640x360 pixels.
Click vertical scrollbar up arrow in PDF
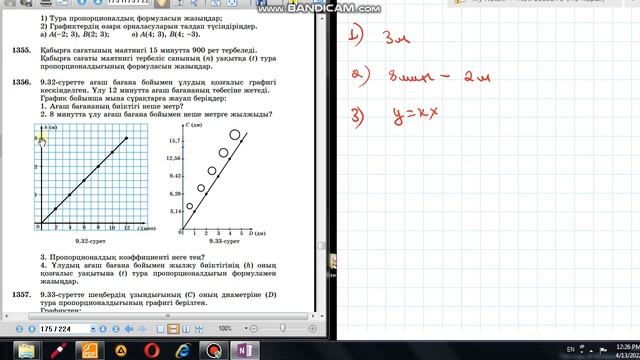322,18
